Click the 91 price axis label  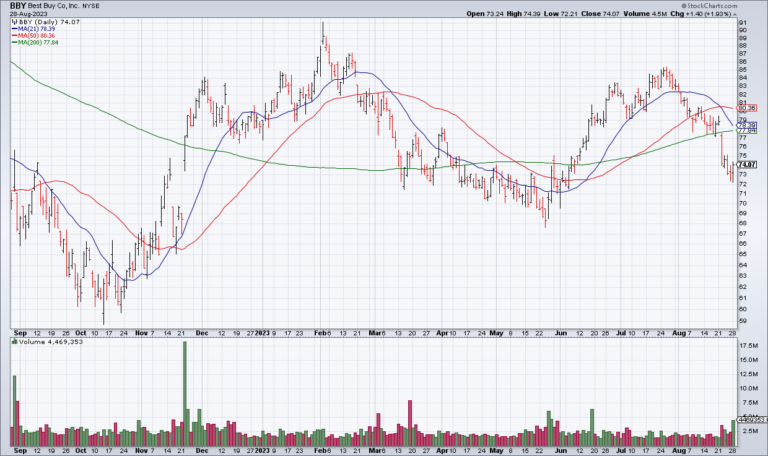click(x=743, y=23)
